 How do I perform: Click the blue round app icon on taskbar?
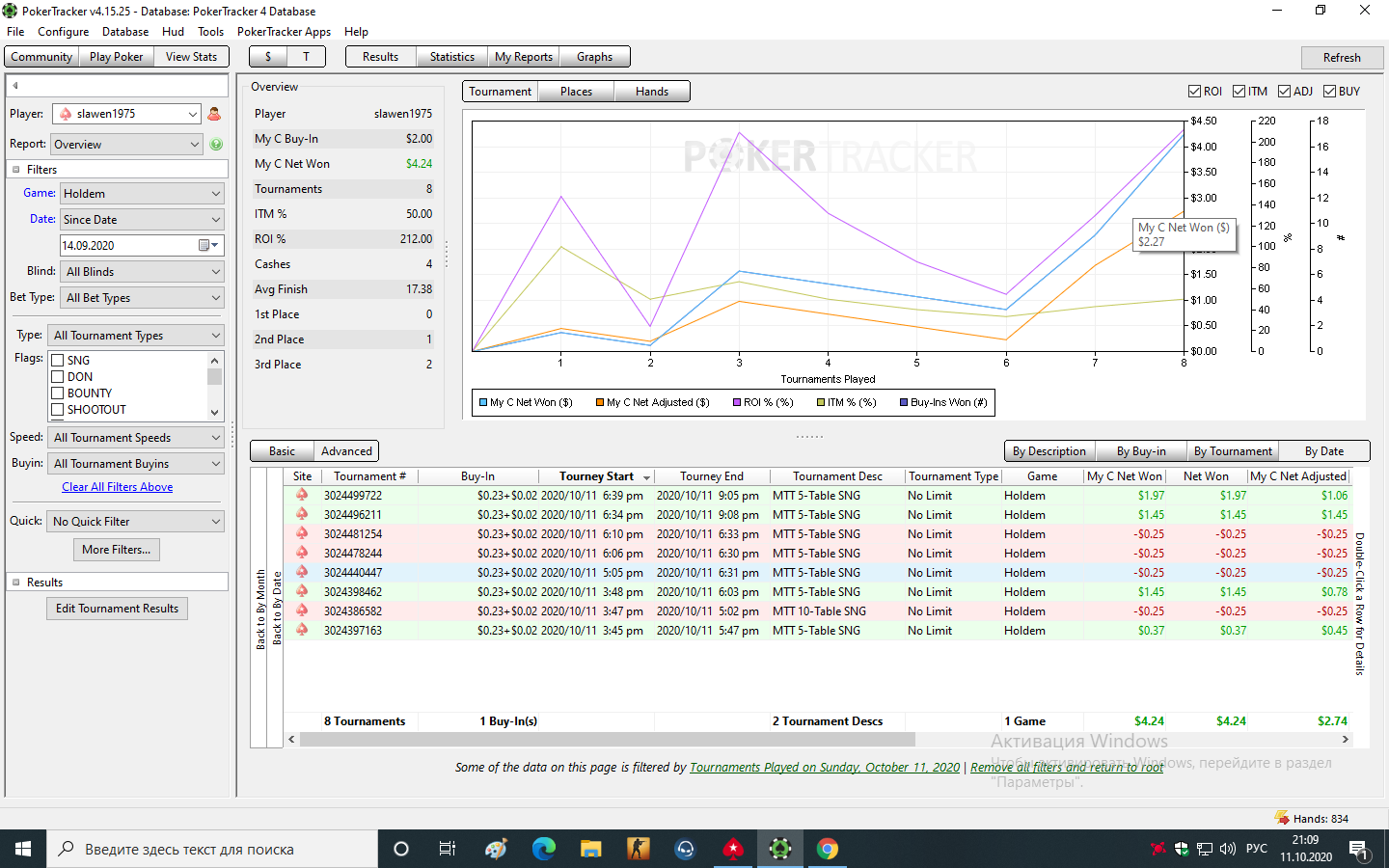click(686, 849)
